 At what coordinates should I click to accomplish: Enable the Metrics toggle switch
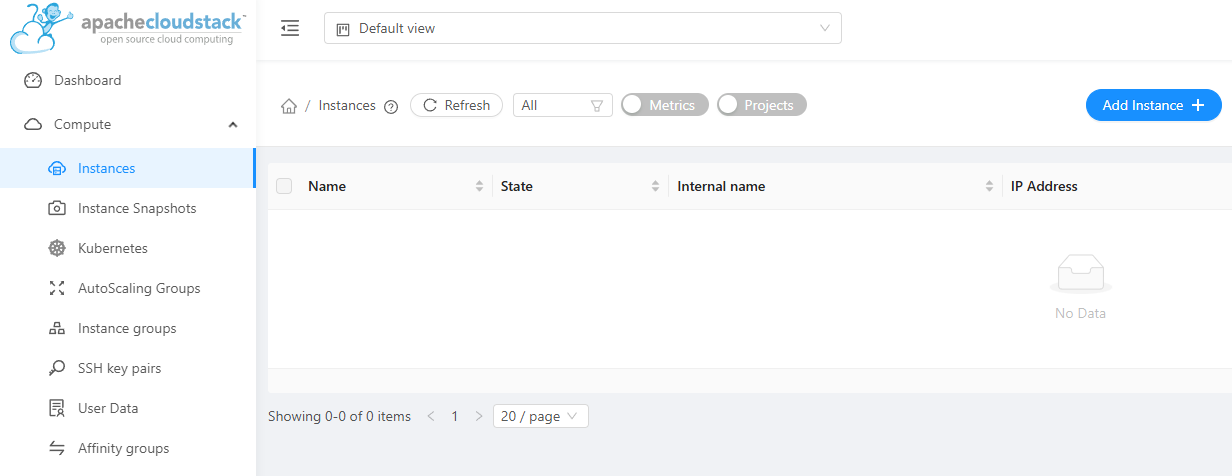(x=664, y=105)
